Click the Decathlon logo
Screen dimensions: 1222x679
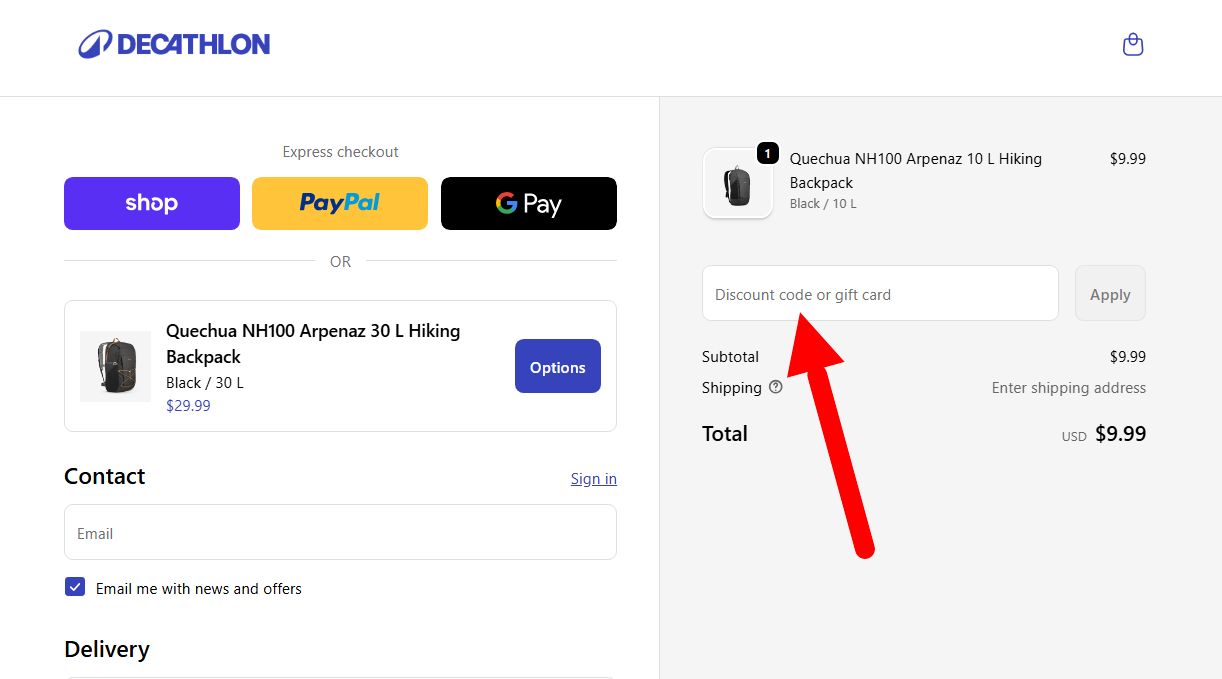175,44
